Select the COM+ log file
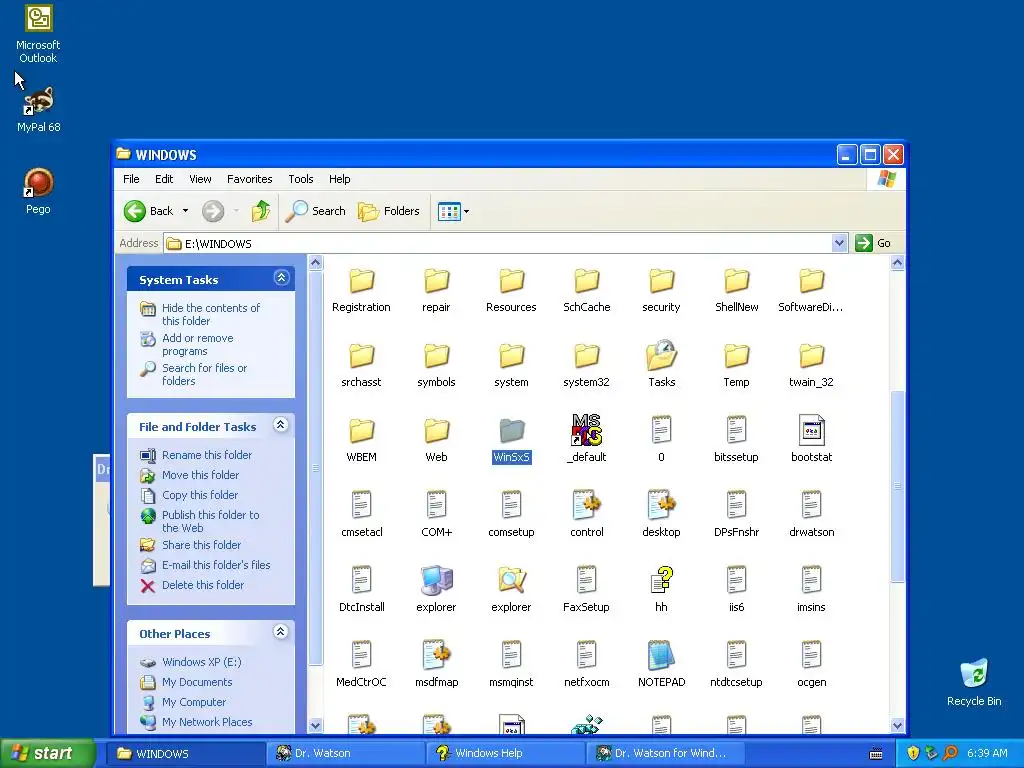The image size is (1024, 768). 436,514
